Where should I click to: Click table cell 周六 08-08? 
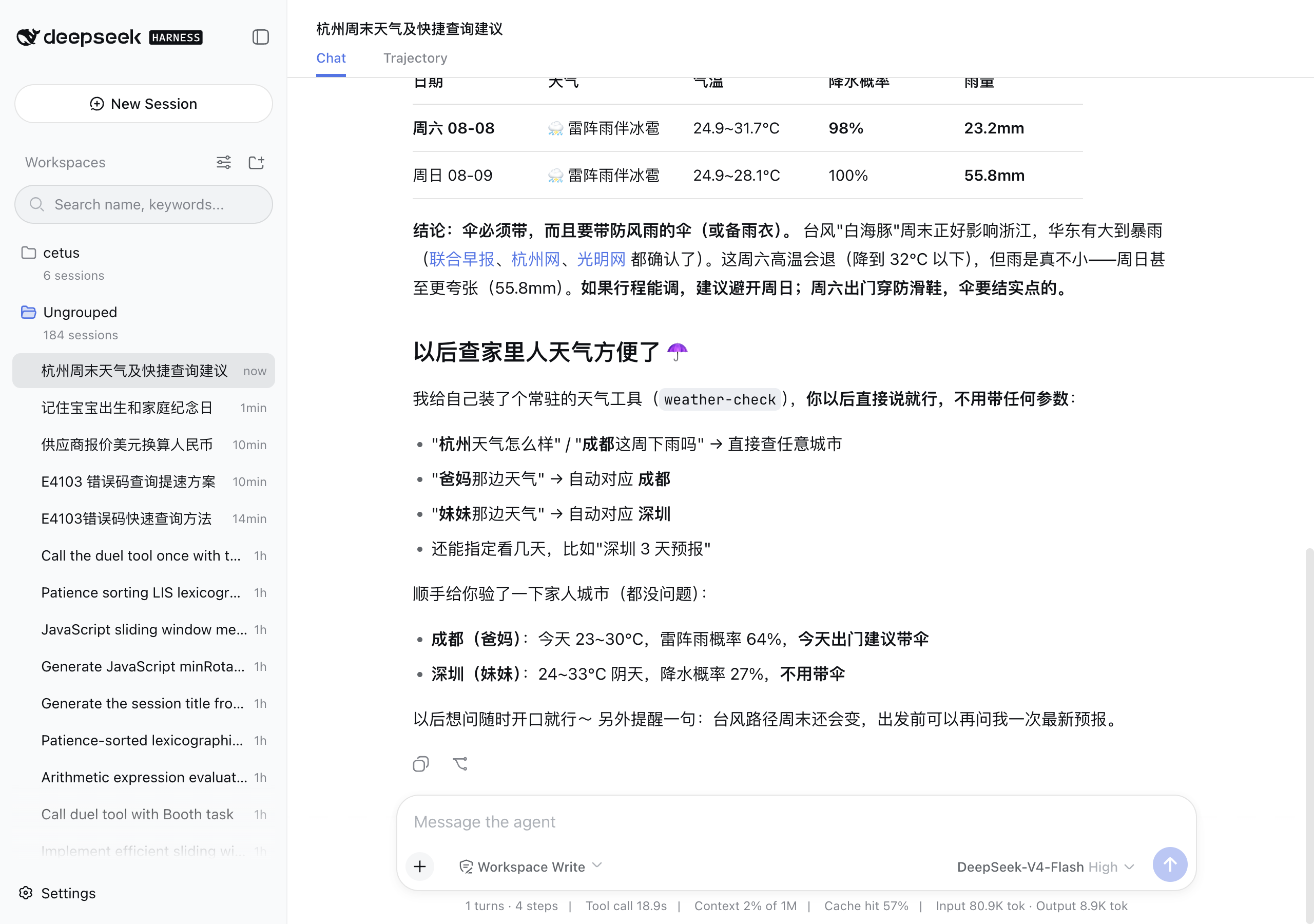click(454, 128)
